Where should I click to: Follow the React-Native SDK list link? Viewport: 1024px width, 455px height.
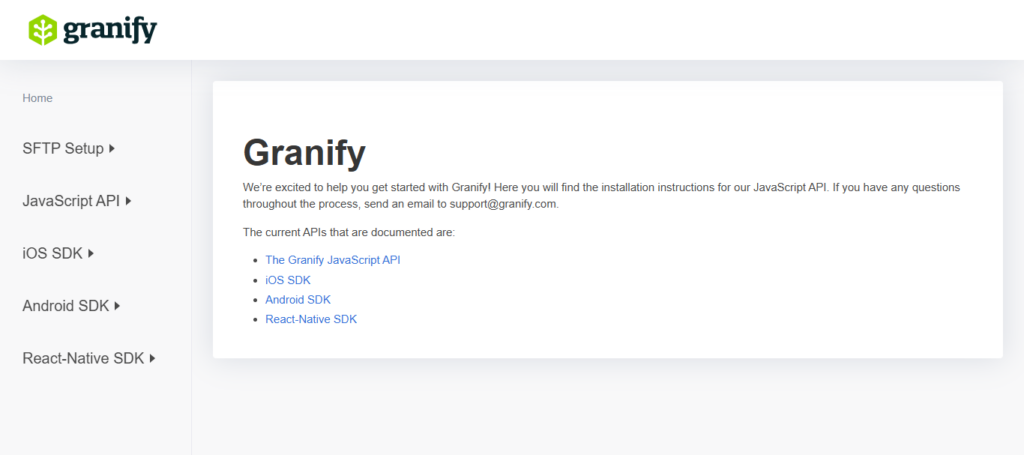311,320
